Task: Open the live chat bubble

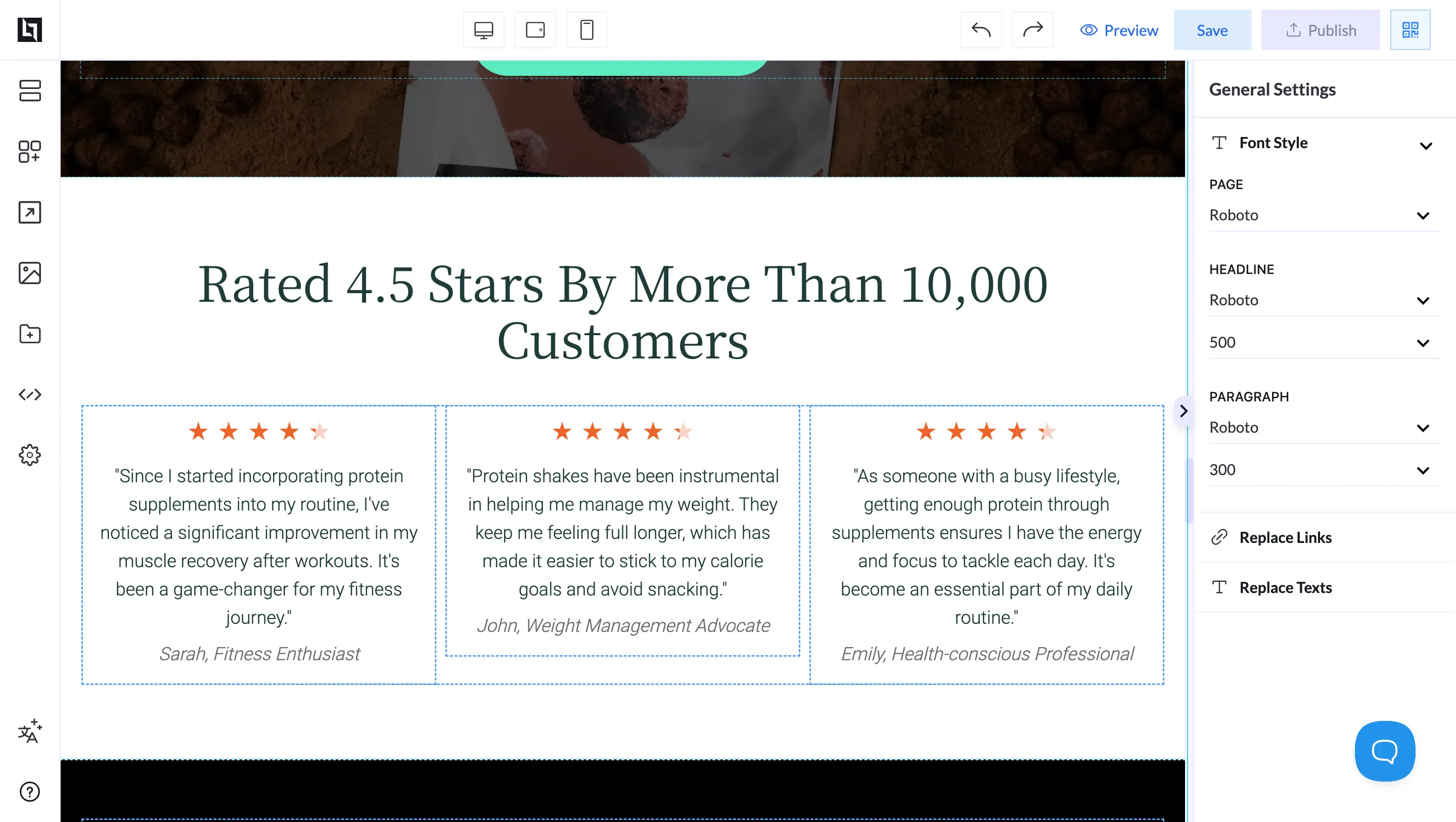Action: (x=1385, y=751)
